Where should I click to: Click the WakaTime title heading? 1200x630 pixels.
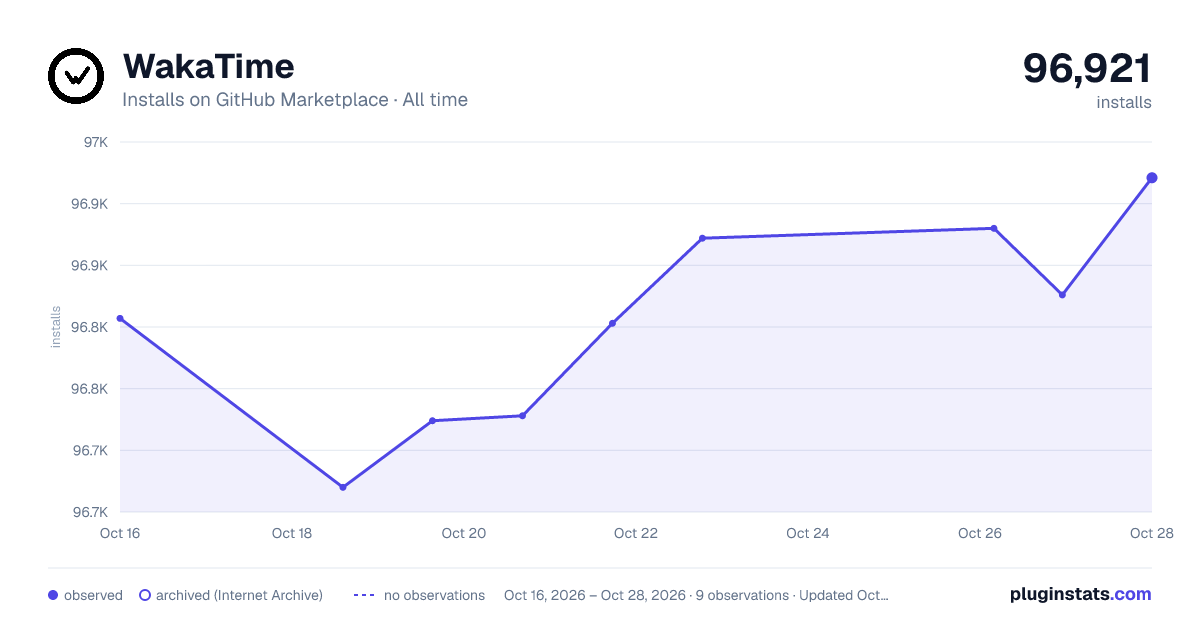point(208,66)
